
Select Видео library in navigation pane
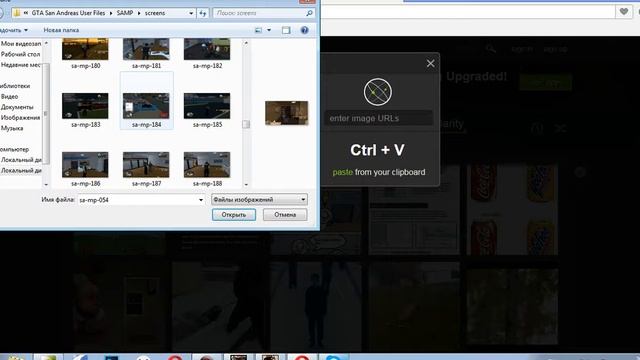pyautogui.click(x=9, y=97)
